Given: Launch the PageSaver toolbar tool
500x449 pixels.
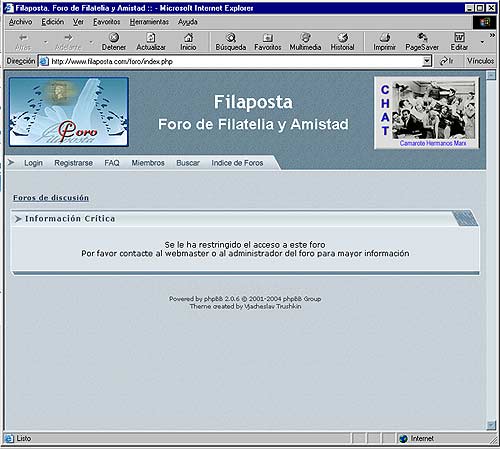Looking at the screenshot, I should [422, 42].
